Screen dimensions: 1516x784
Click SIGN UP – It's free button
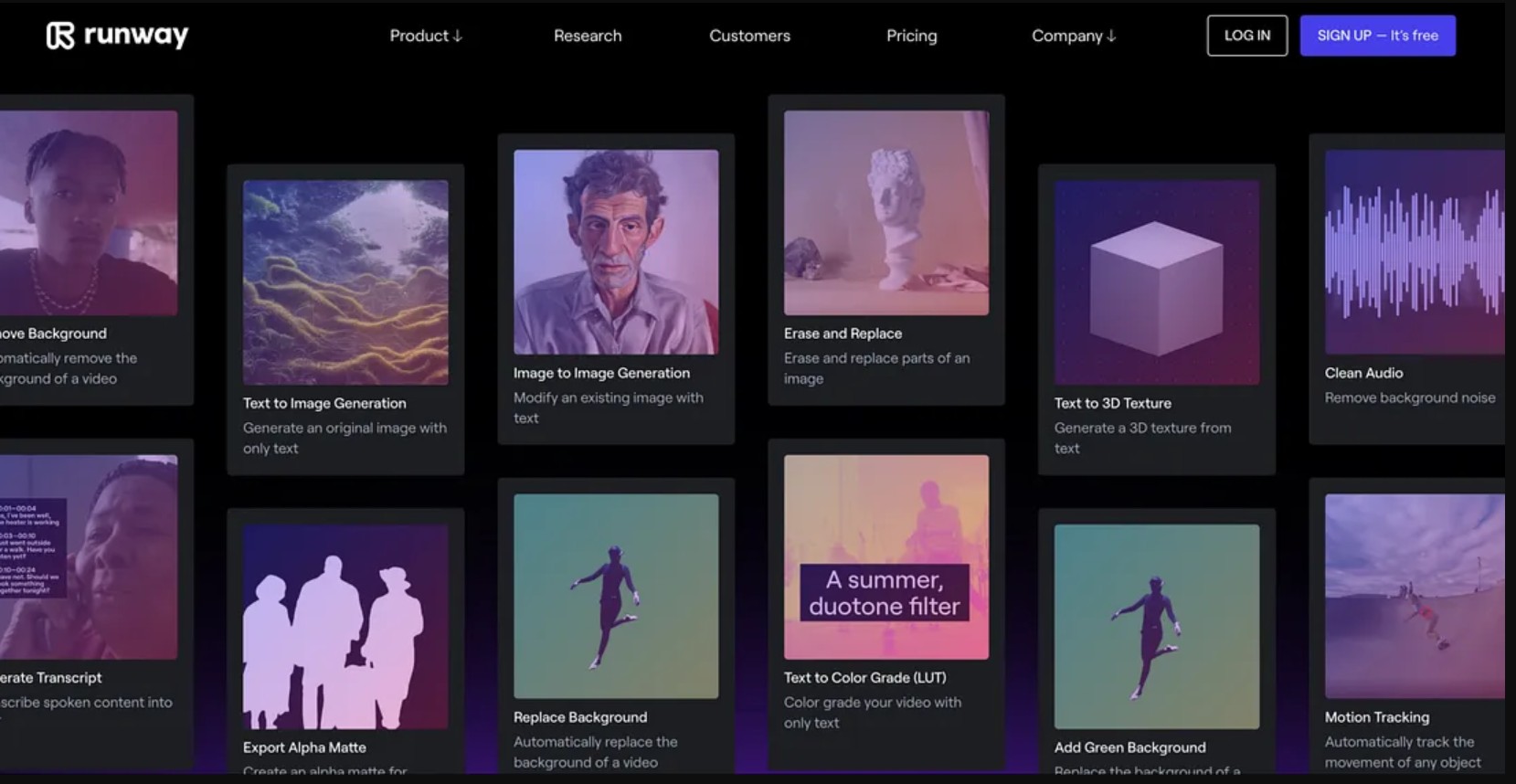[1378, 36]
